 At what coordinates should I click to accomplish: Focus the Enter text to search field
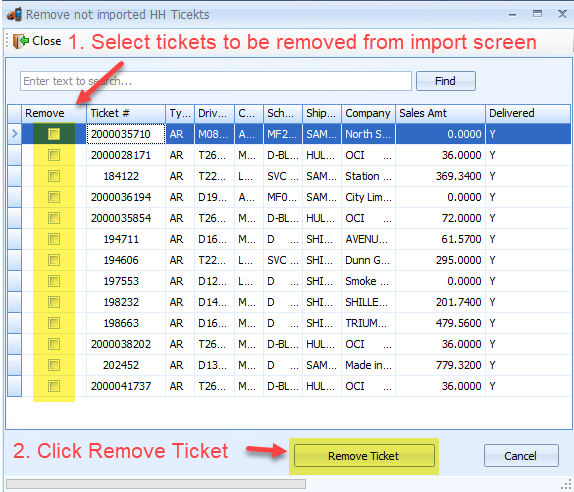[216, 81]
